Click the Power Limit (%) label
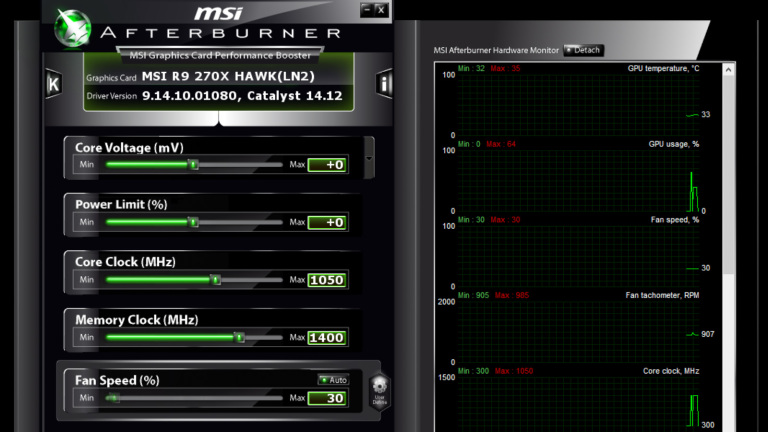Screen dimensions: 768x432 [x=121, y=205]
